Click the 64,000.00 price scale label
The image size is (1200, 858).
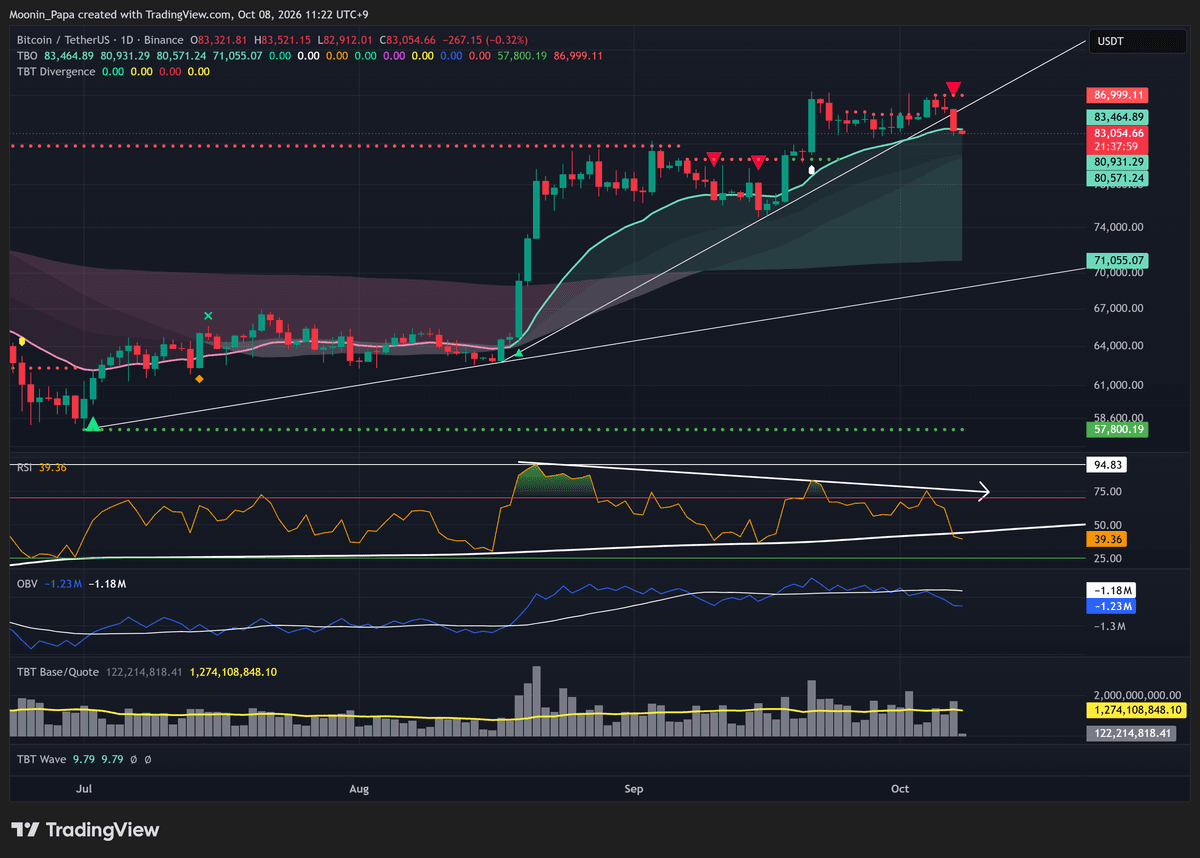[1120, 346]
